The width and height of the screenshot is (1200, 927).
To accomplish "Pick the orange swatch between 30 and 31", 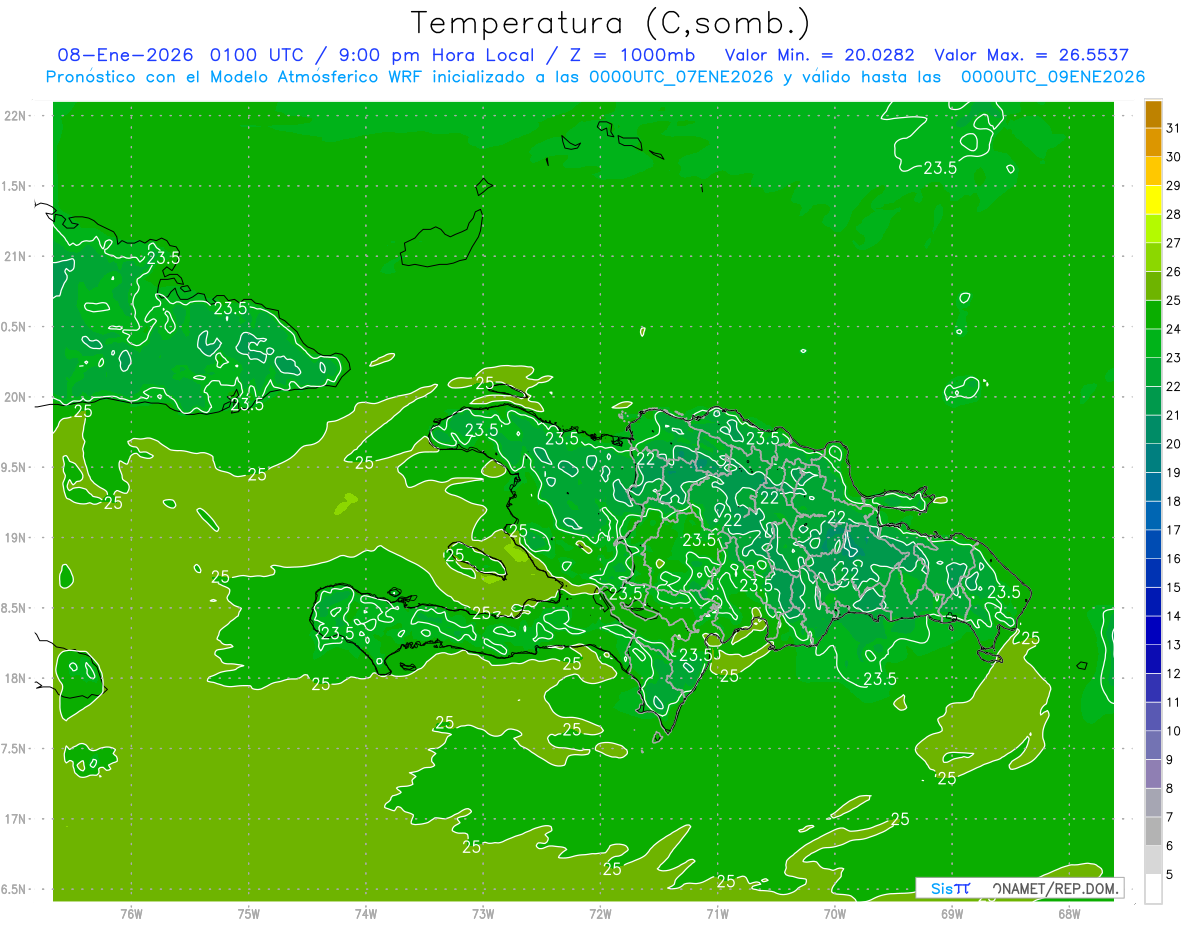I will (1153, 143).
